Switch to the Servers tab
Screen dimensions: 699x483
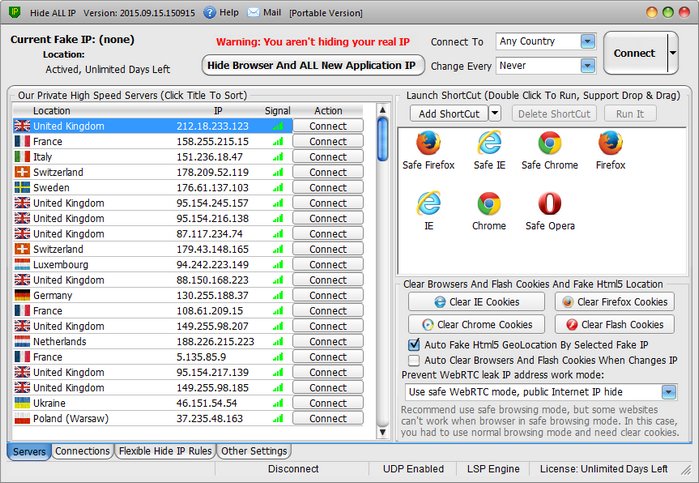pyautogui.click(x=29, y=451)
